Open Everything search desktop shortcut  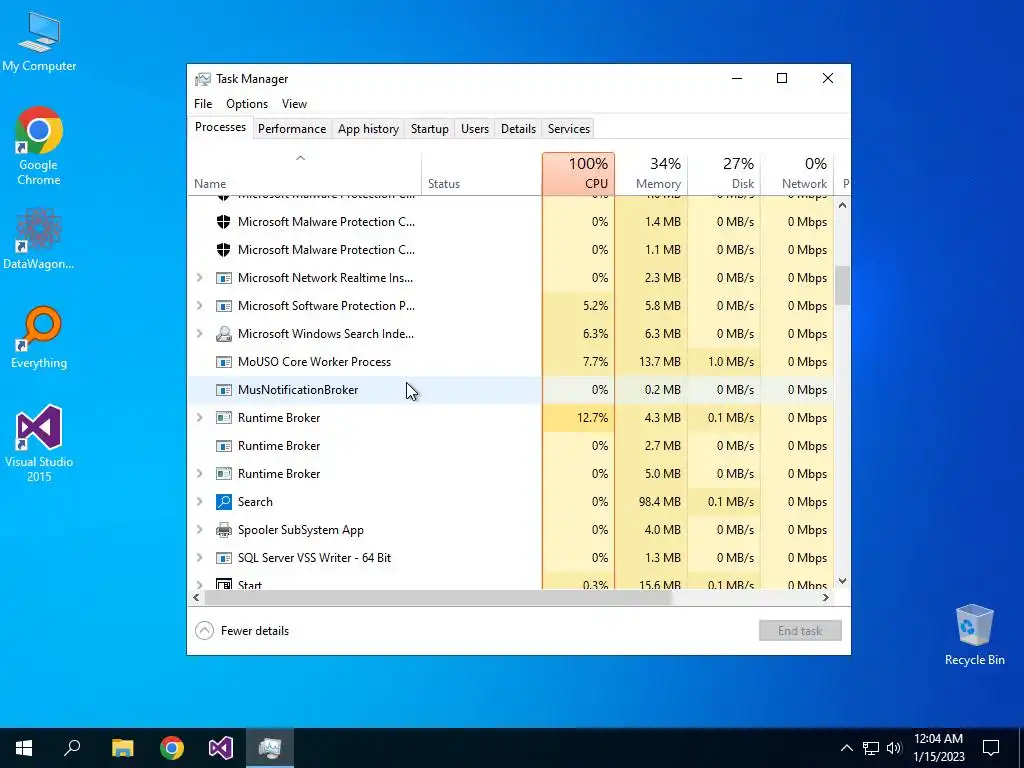[x=39, y=337]
